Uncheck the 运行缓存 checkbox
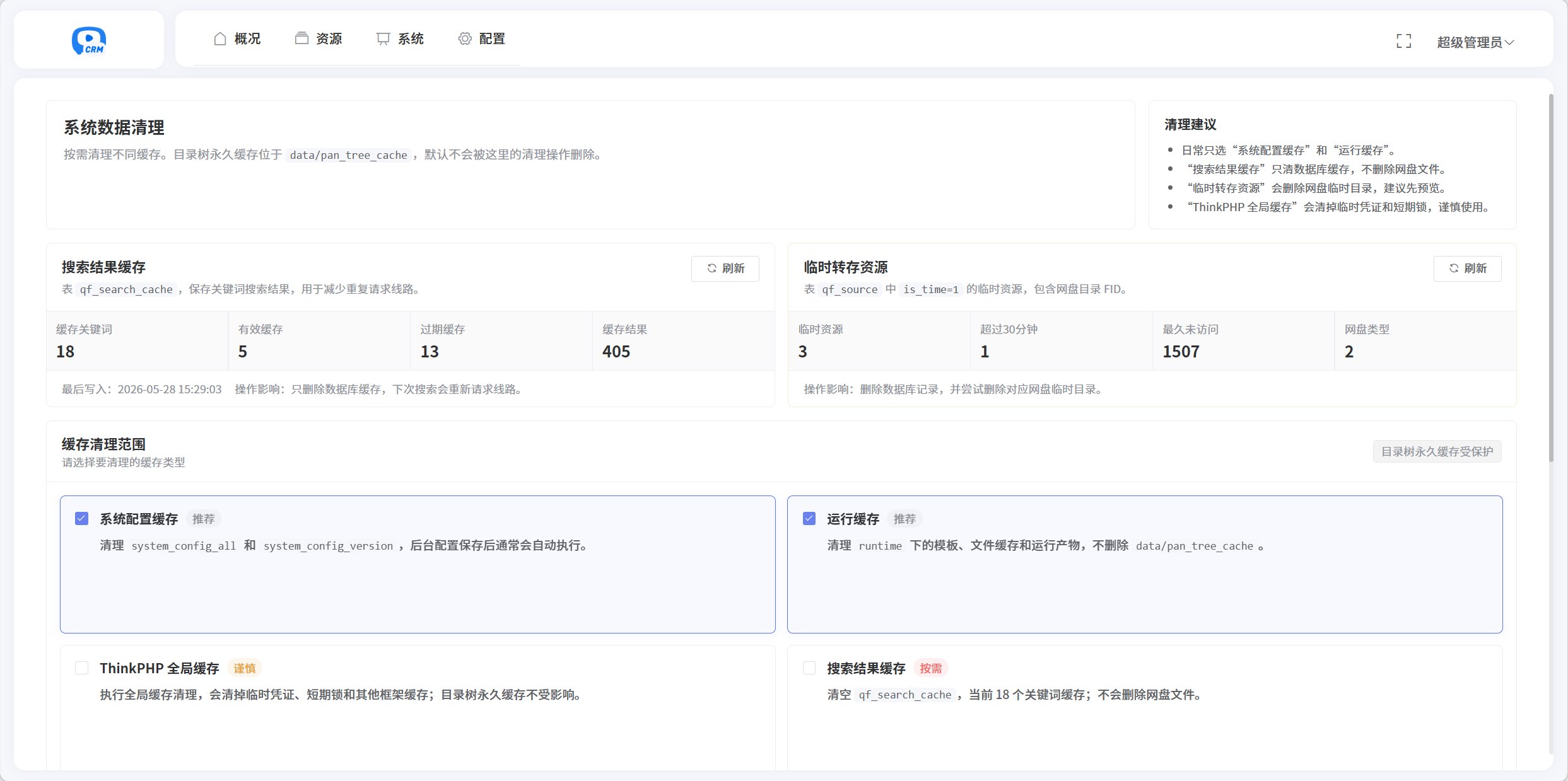Screen dimensions: 1568x781 (x=809, y=519)
